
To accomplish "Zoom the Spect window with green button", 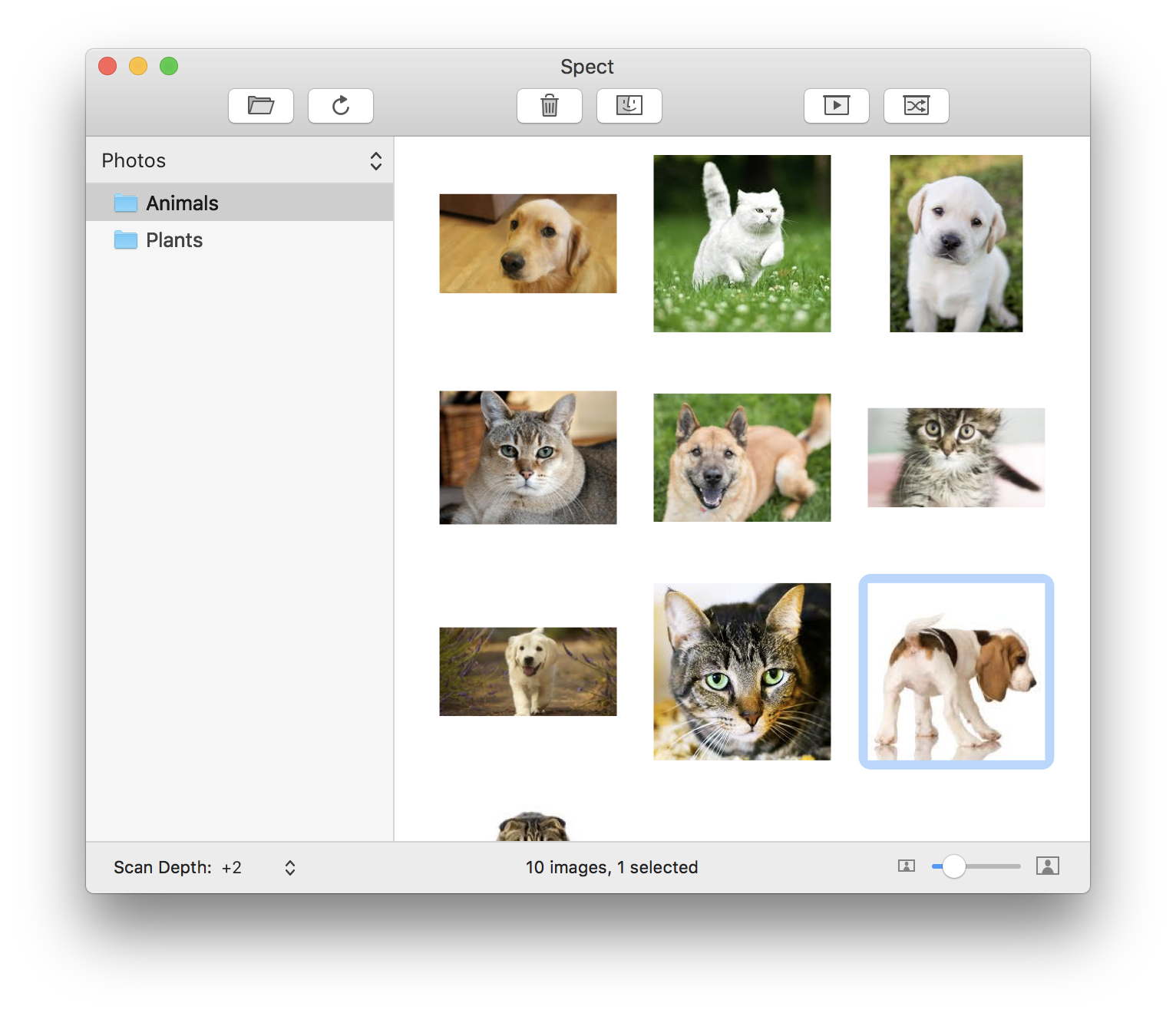I will pyautogui.click(x=169, y=66).
